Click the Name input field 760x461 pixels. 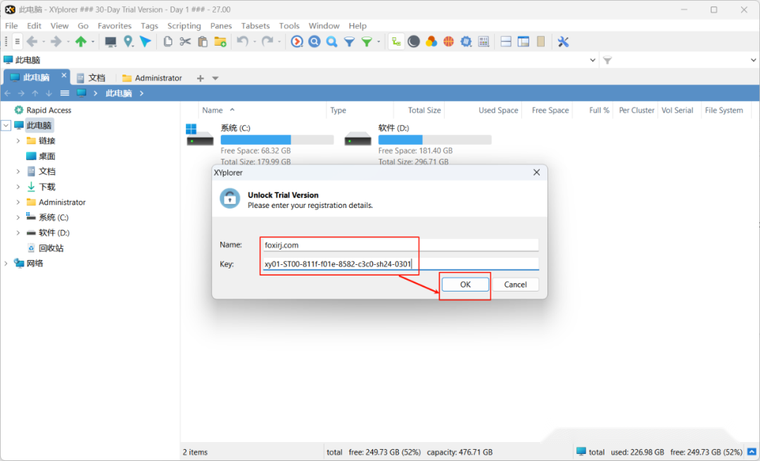tap(401, 245)
